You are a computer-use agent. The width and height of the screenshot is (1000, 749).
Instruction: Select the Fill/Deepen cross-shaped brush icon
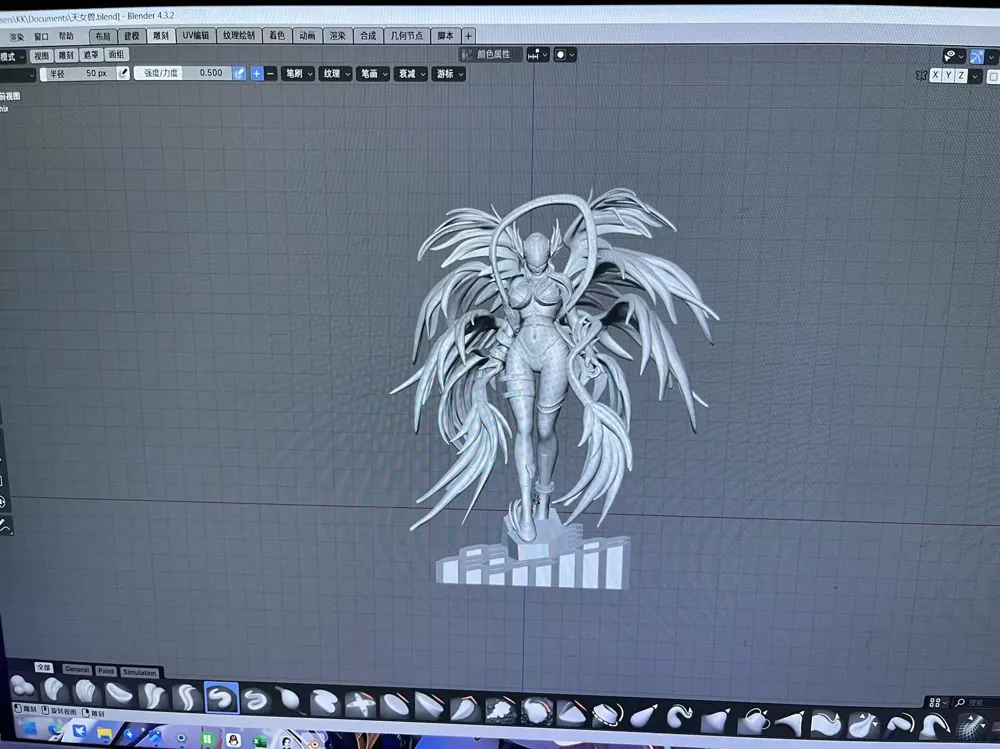(360, 705)
